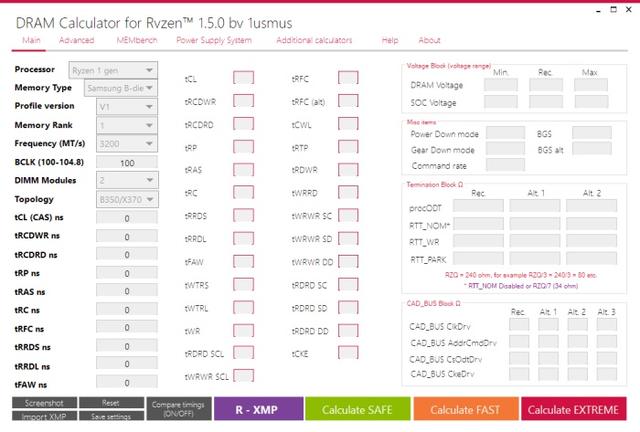
Task: Click the tRFC (alt) timing result box
Action: [348, 101]
